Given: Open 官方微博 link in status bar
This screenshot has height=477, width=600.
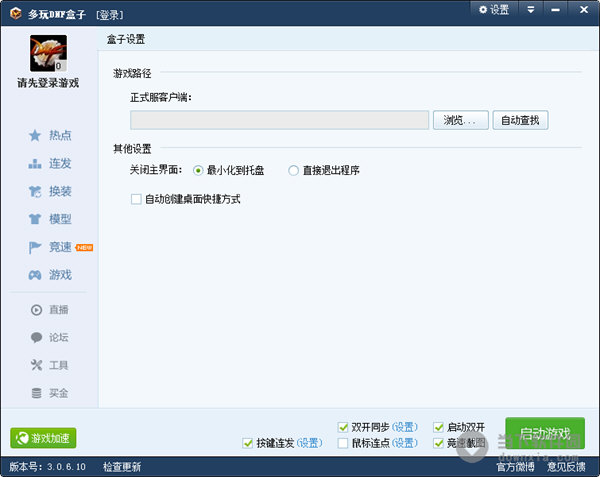Looking at the screenshot, I should pyautogui.click(x=515, y=467).
